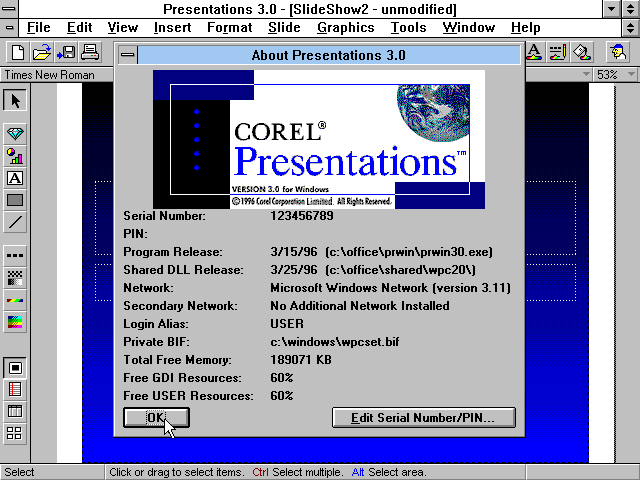Switch to Slide Editor view icon

[x=15, y=368]
